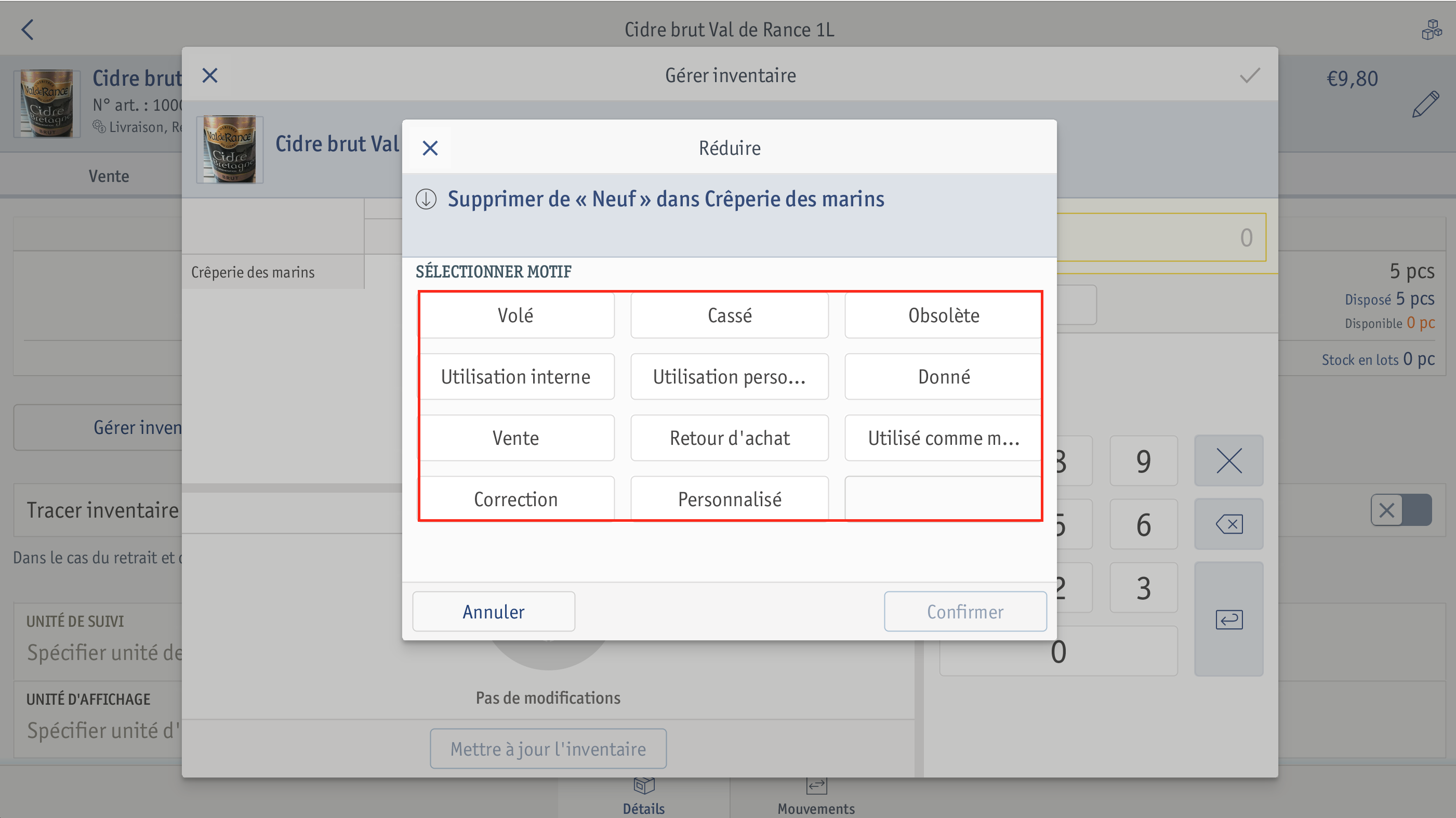Image resolution: width=1456 pixels, height=818 pixels.
Task: Choose the Personnalisé reason
Action: pyautogui.click(x=729, y=498)
